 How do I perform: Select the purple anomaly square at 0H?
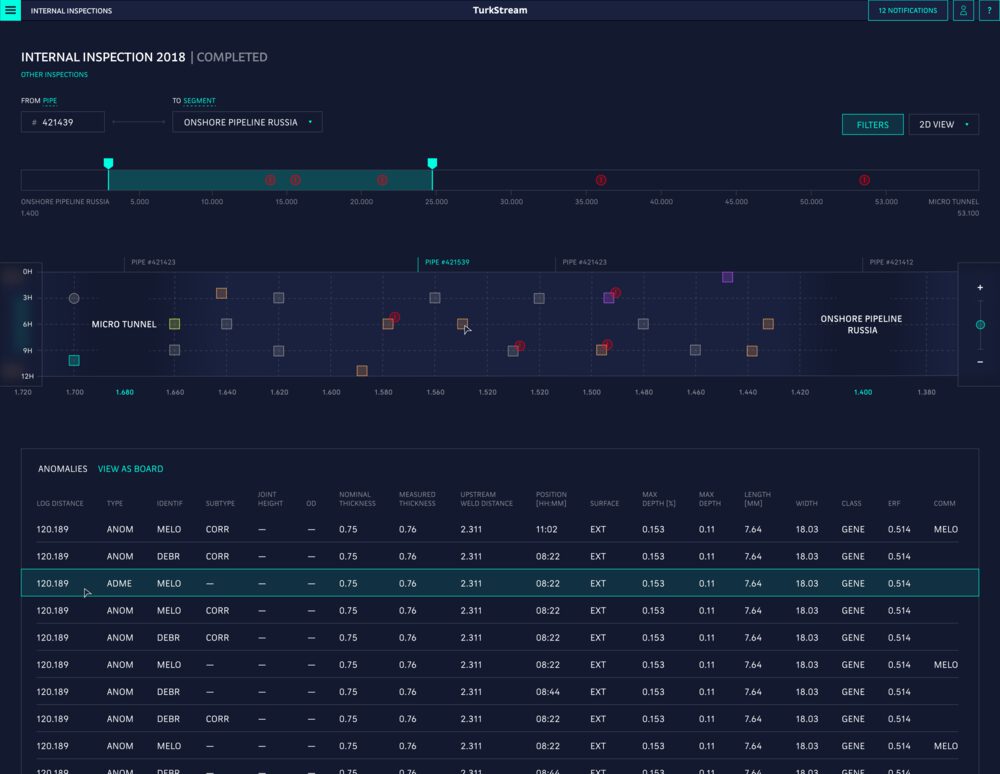[x=727, y=277]
